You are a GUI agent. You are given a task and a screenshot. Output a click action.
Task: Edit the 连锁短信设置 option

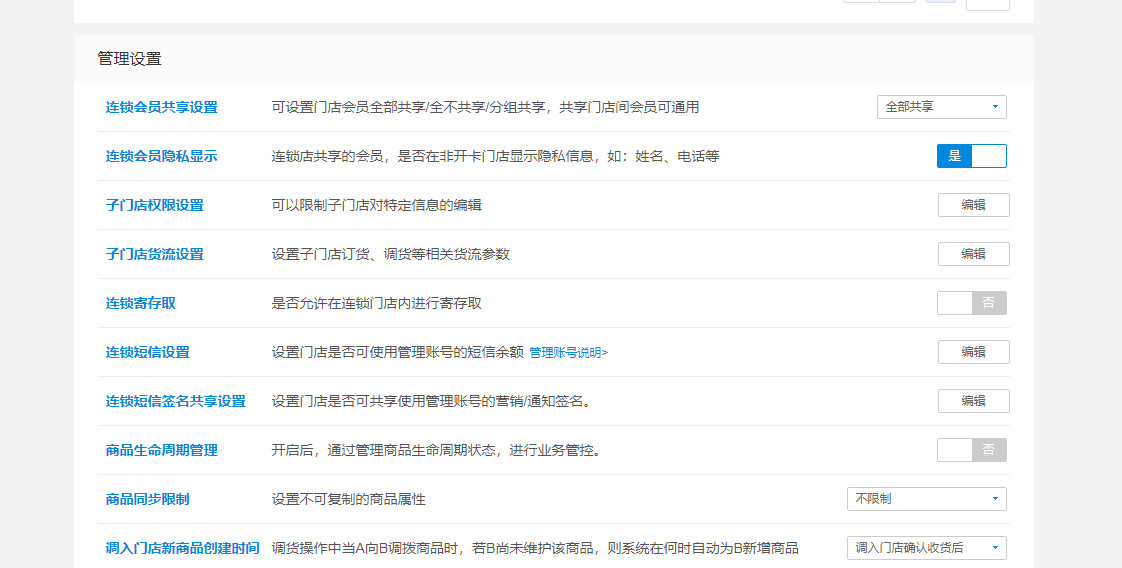973,352
